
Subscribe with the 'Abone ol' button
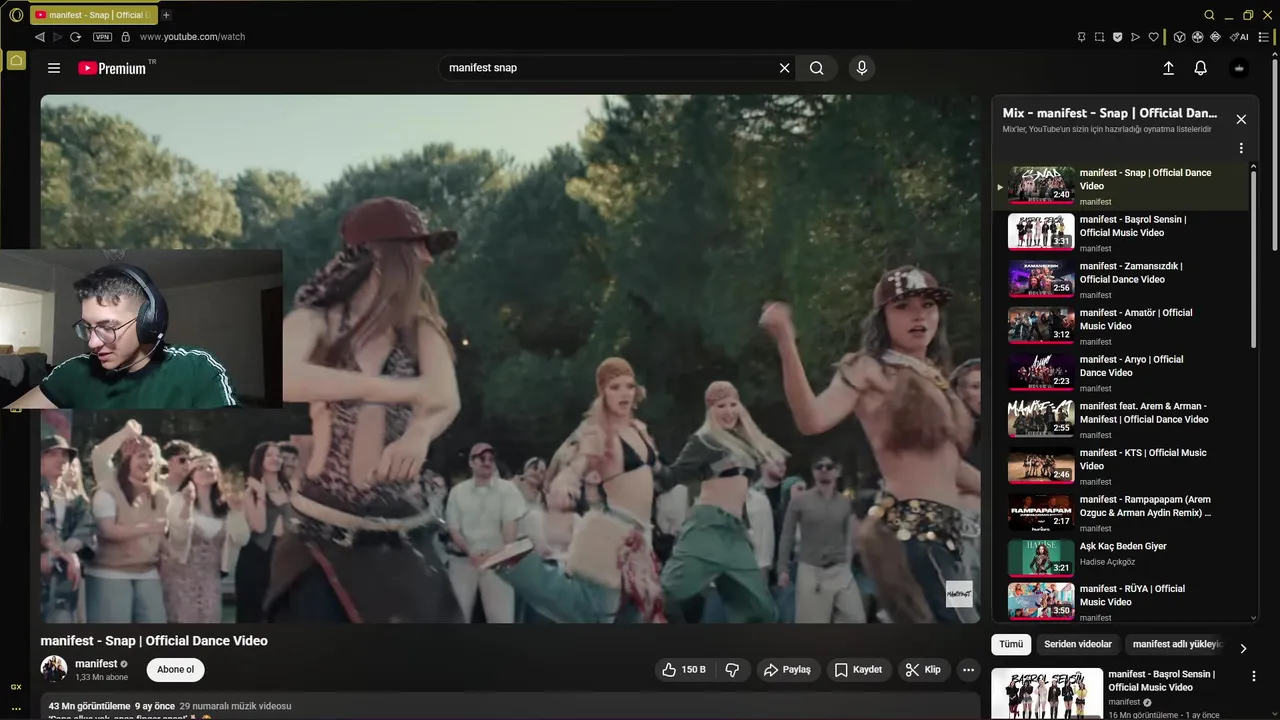pos(176,670)
